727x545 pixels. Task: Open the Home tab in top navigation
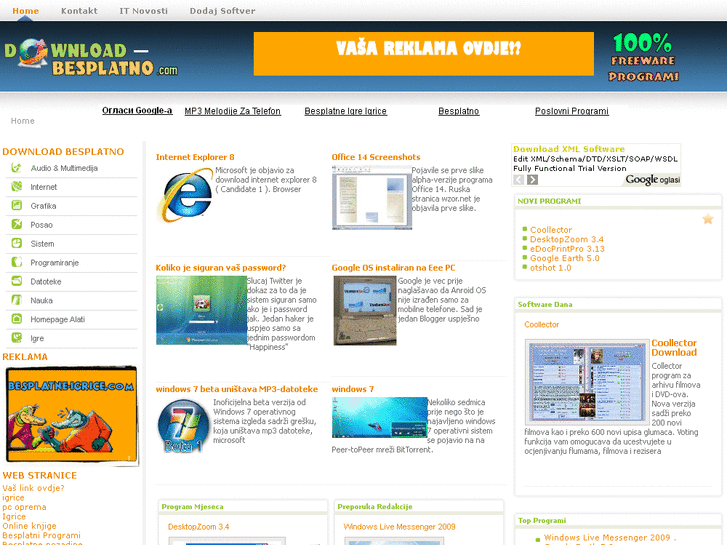pos(26,11)
